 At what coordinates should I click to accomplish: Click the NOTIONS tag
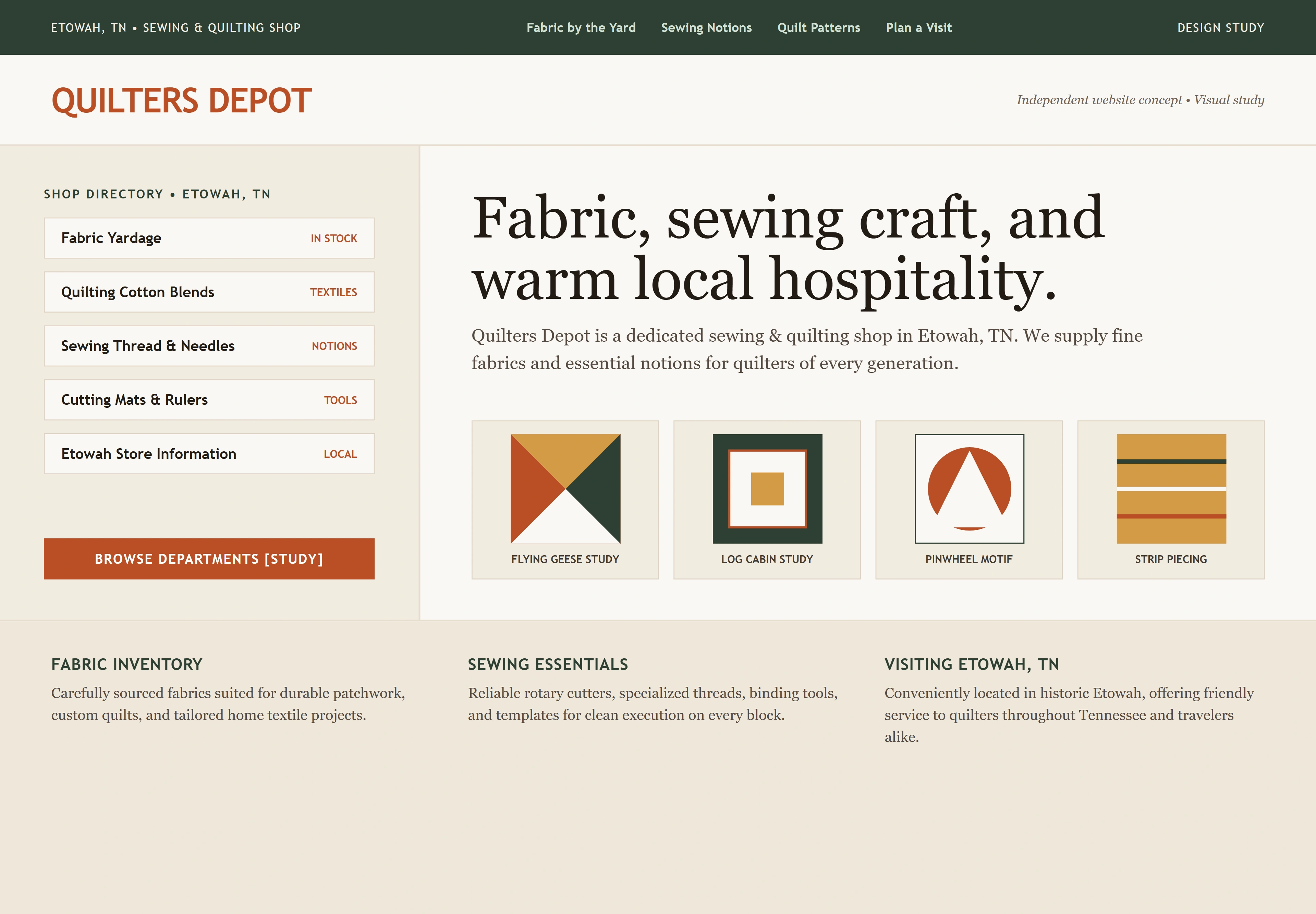tap(334, 346)
